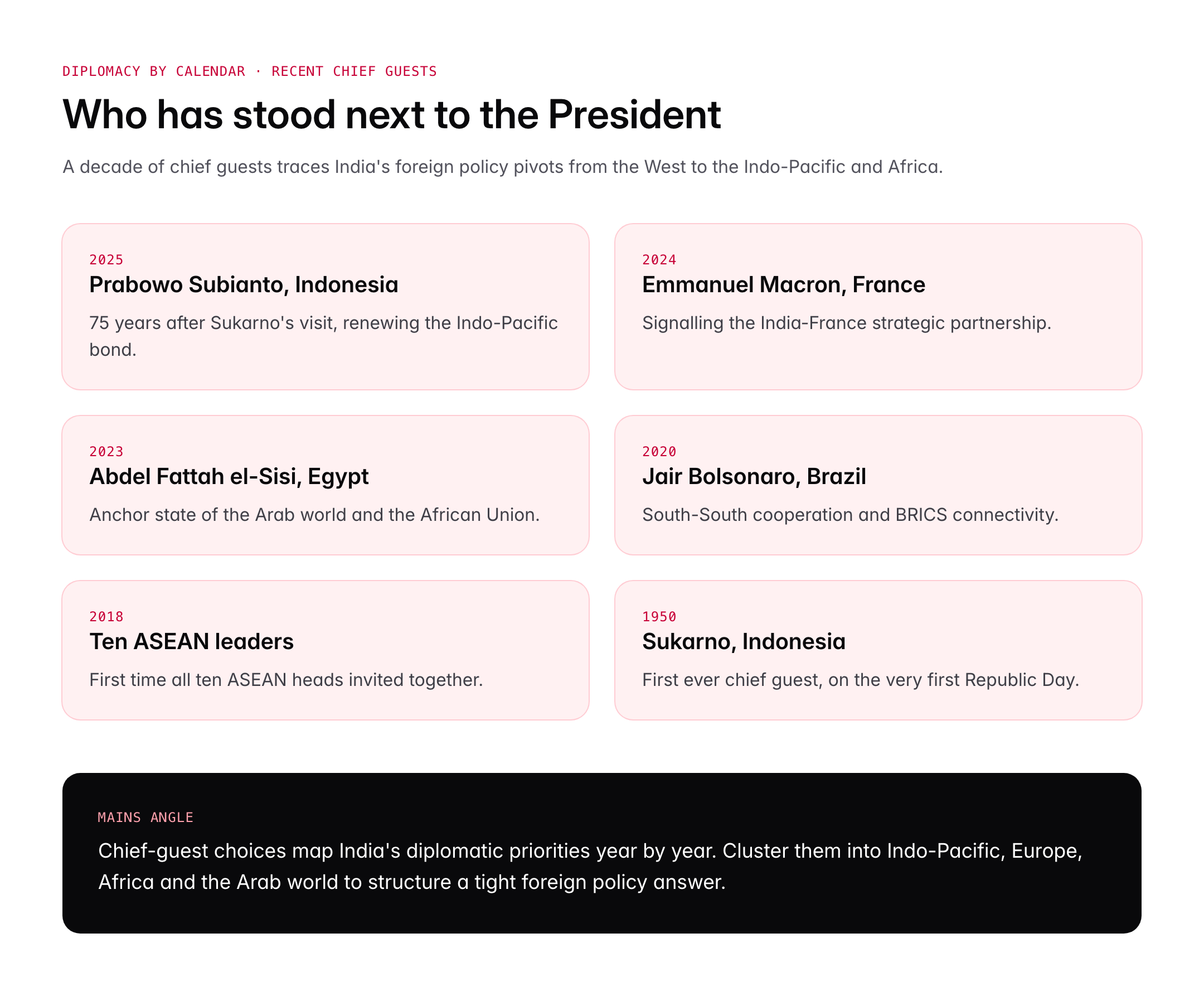
Task: Select the Sukarno, Indonesia card title
Action: click(743, 641)
